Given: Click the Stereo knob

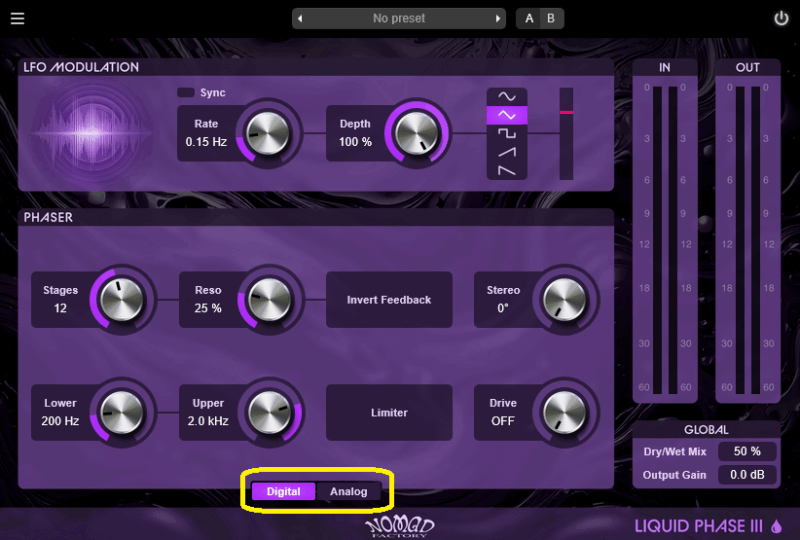Looking at the screenshot, I should 564,300.
